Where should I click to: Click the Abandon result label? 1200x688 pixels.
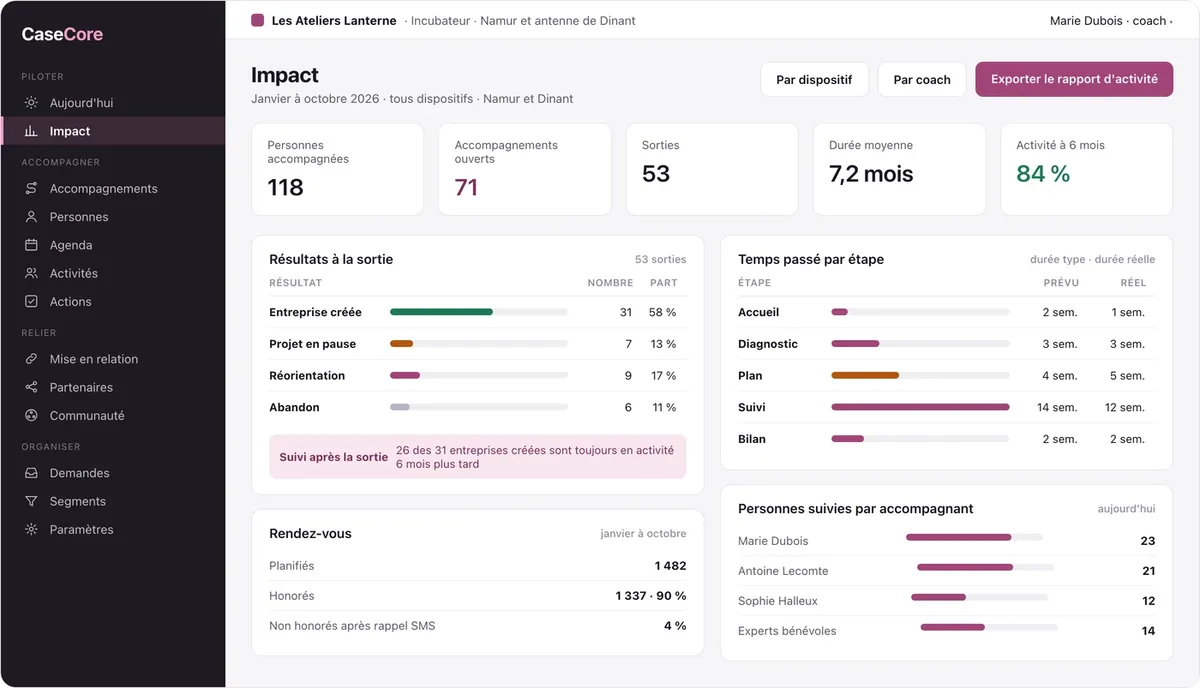point(294,407)
